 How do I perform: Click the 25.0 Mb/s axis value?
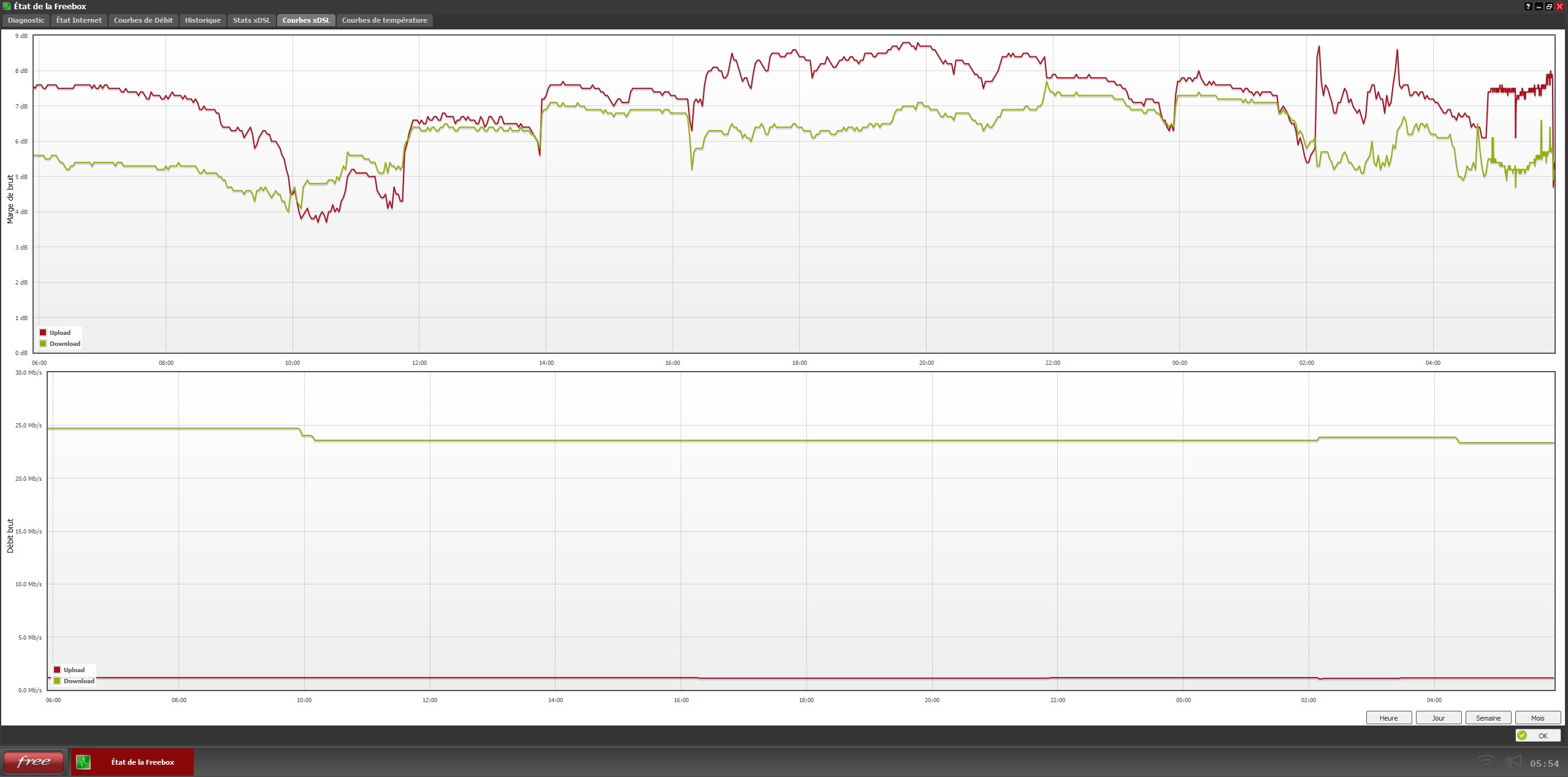(29, 425)
